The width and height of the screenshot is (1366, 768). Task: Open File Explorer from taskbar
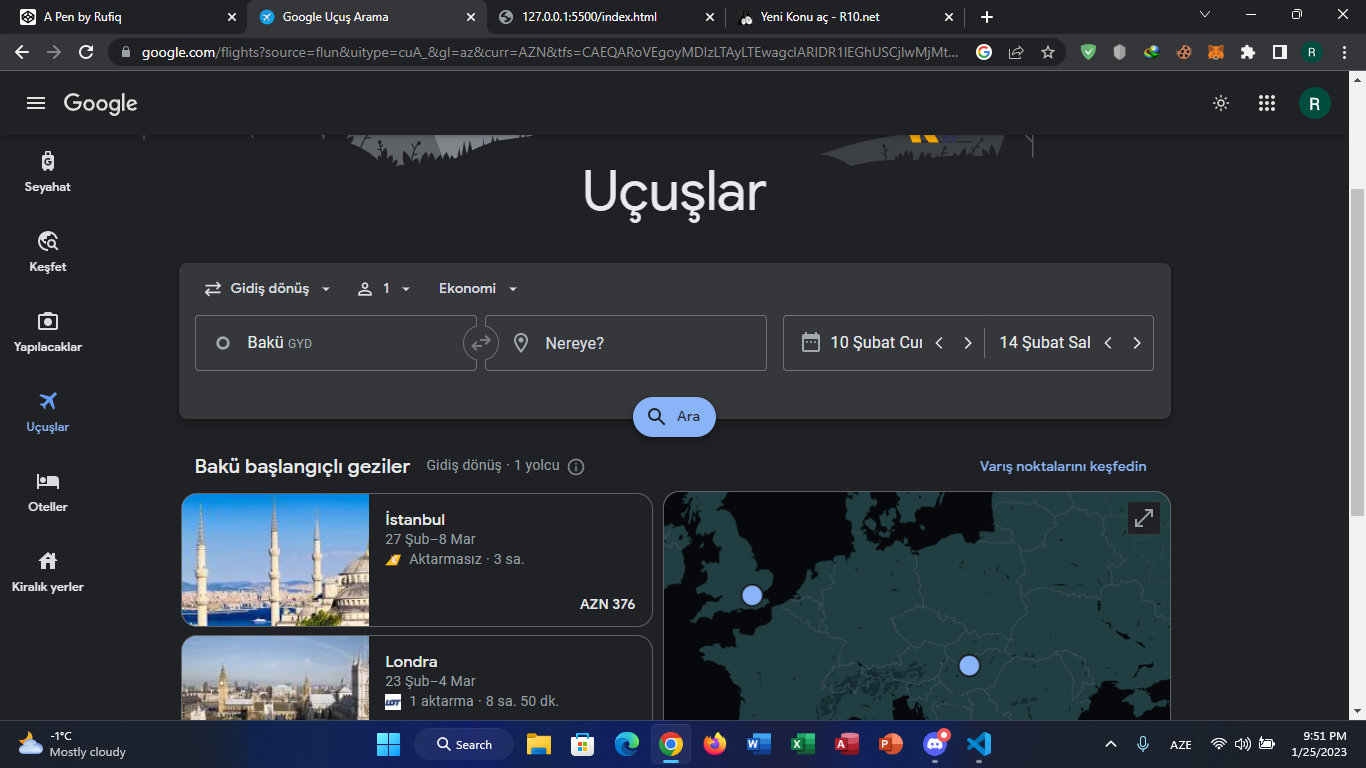coord(539,744)
